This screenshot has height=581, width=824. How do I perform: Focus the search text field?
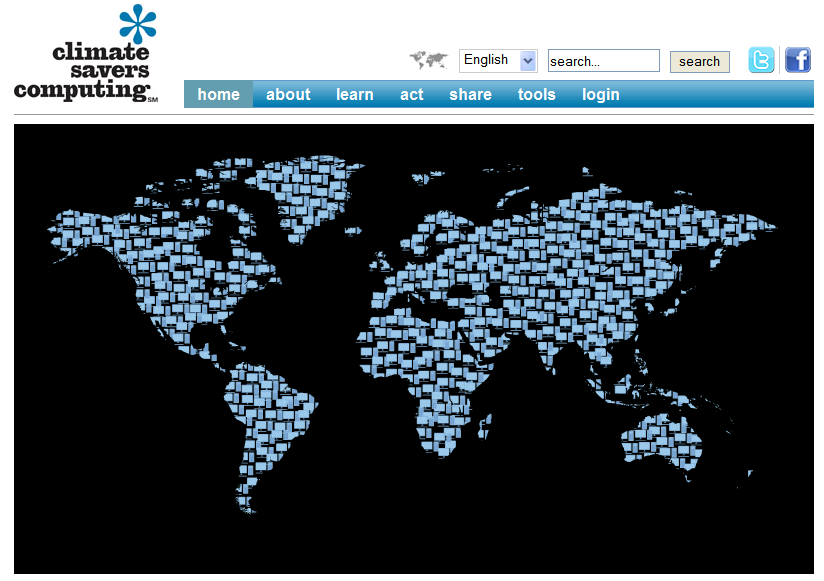(x=603, y=61)
